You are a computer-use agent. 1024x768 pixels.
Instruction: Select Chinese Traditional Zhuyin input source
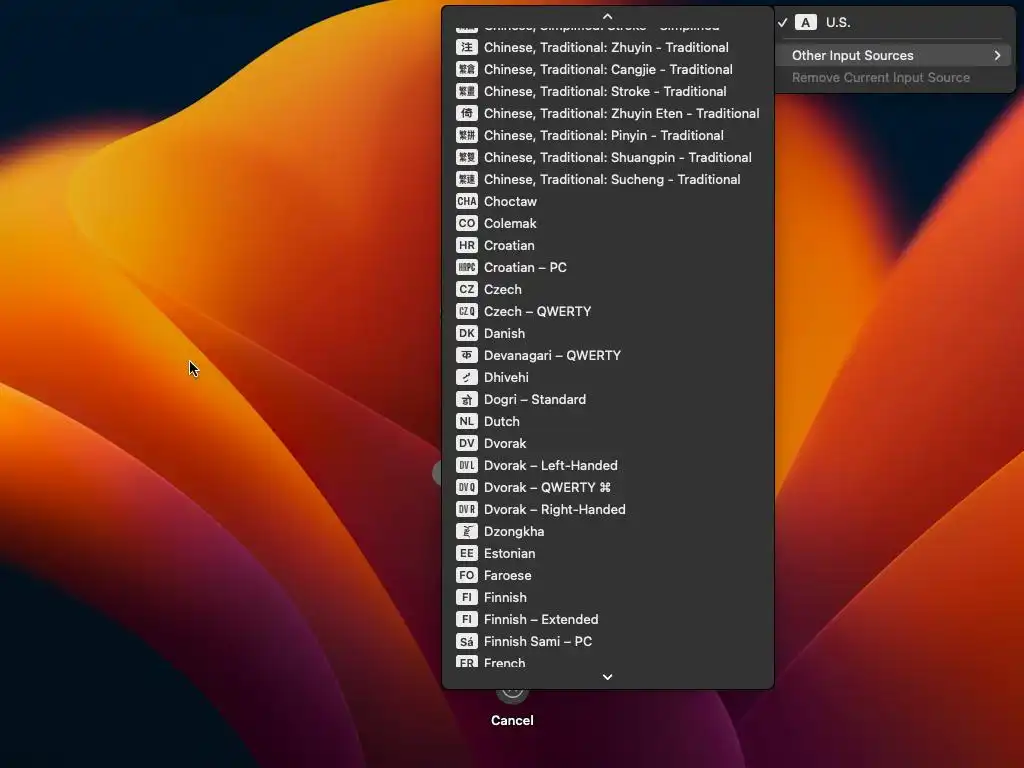[x=607, y=47]
